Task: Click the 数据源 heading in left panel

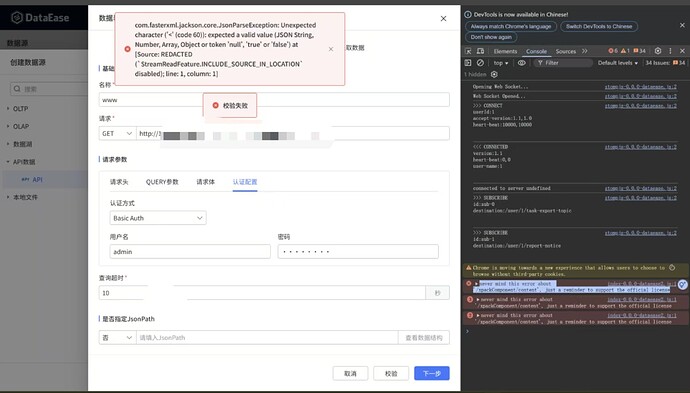Action: pyautogui.click(x=18, y=43)
